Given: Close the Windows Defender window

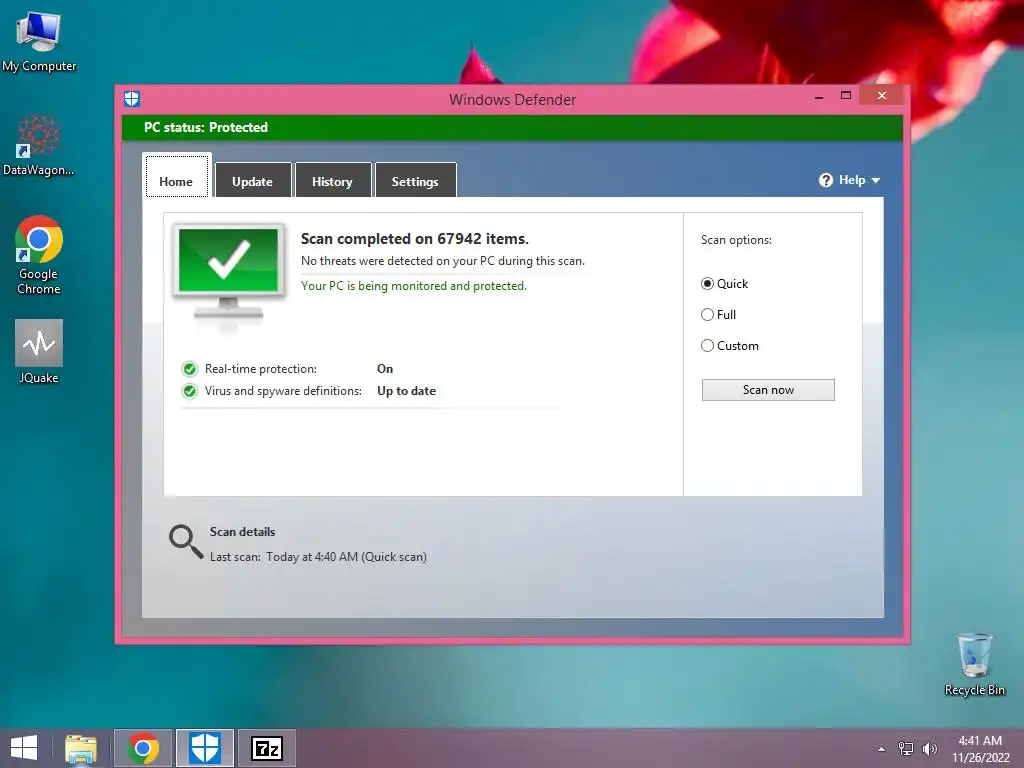Looking at the screenshot, I should tap(882, 96).
